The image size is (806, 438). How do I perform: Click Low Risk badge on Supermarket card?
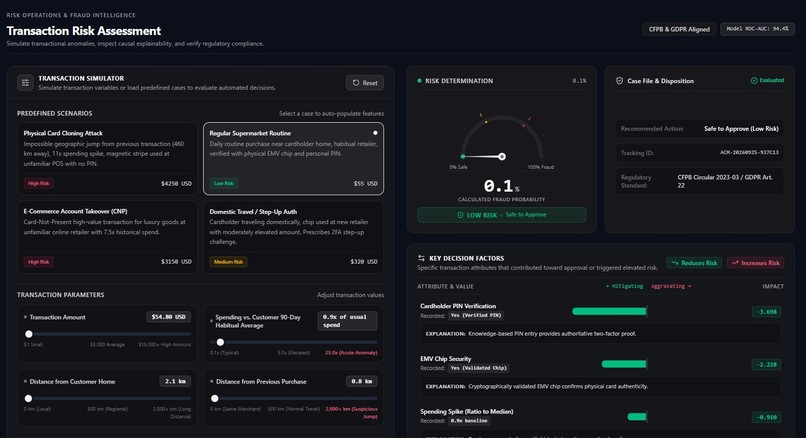pyautogui.click(x=224, y=184)
